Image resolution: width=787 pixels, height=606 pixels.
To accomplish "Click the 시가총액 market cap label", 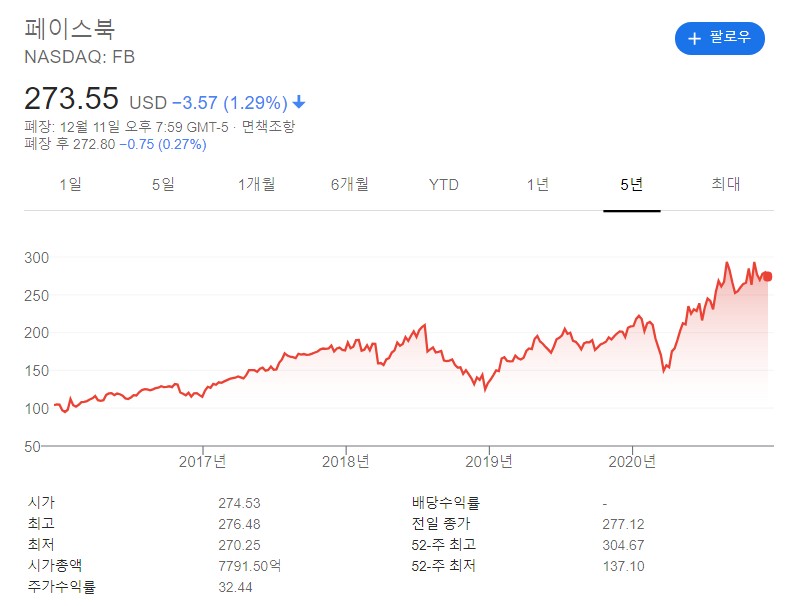I will [55, 565].
